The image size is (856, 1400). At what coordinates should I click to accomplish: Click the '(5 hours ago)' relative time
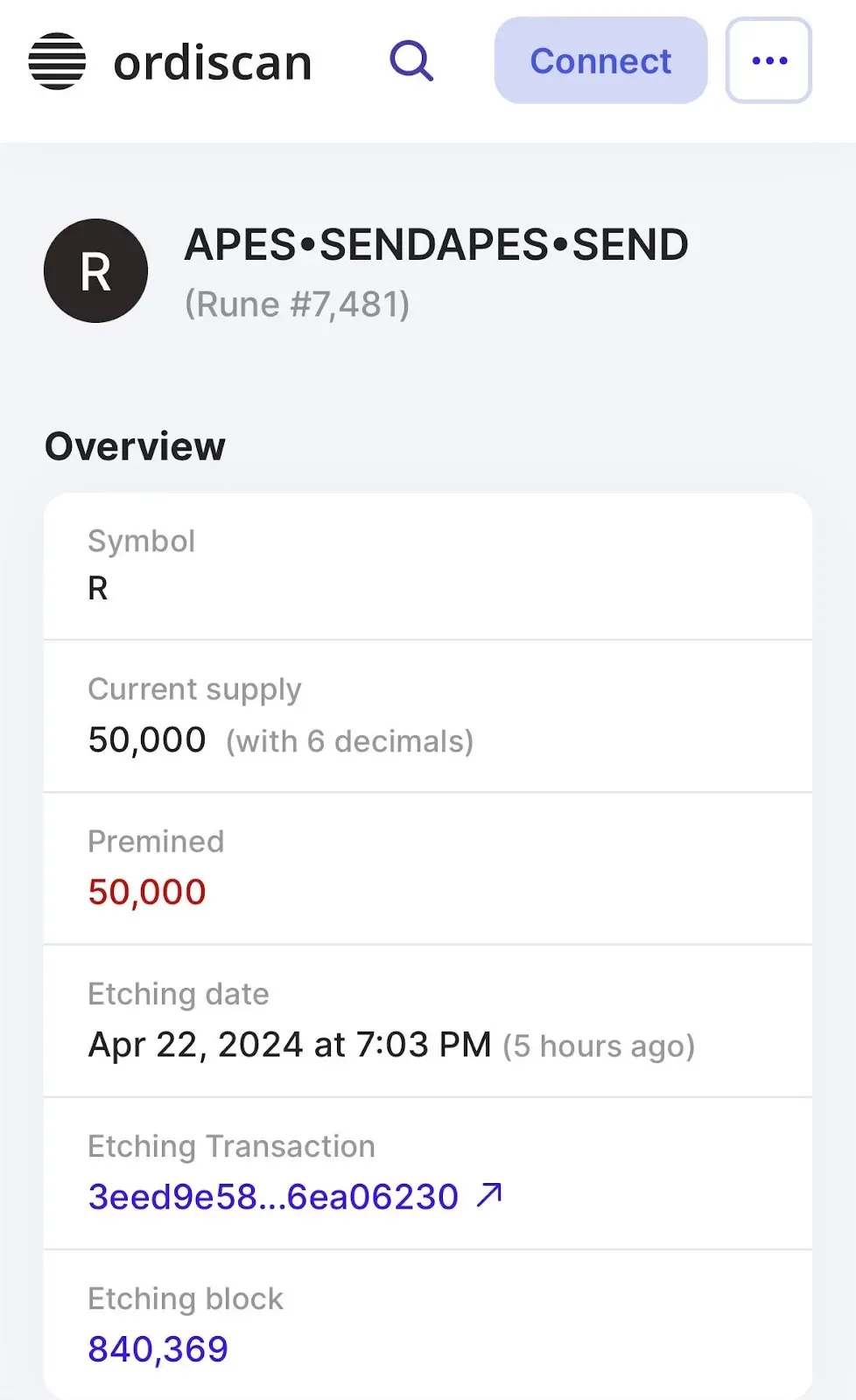[599, 1046]
